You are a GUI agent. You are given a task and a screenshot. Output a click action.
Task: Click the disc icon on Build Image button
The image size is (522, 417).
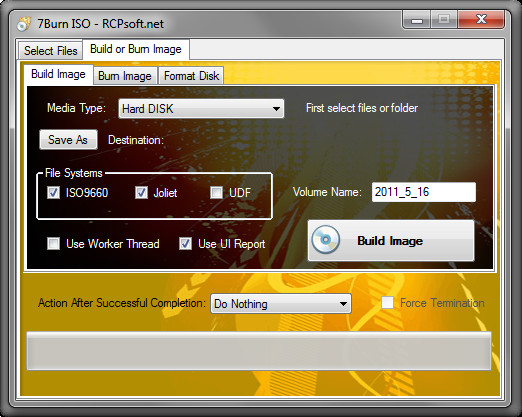pos(325,240)
